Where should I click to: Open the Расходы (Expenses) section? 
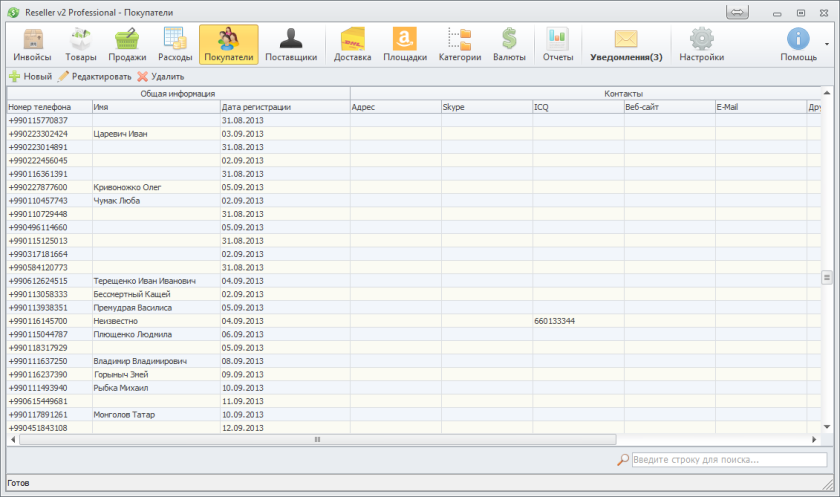[175, 45]
